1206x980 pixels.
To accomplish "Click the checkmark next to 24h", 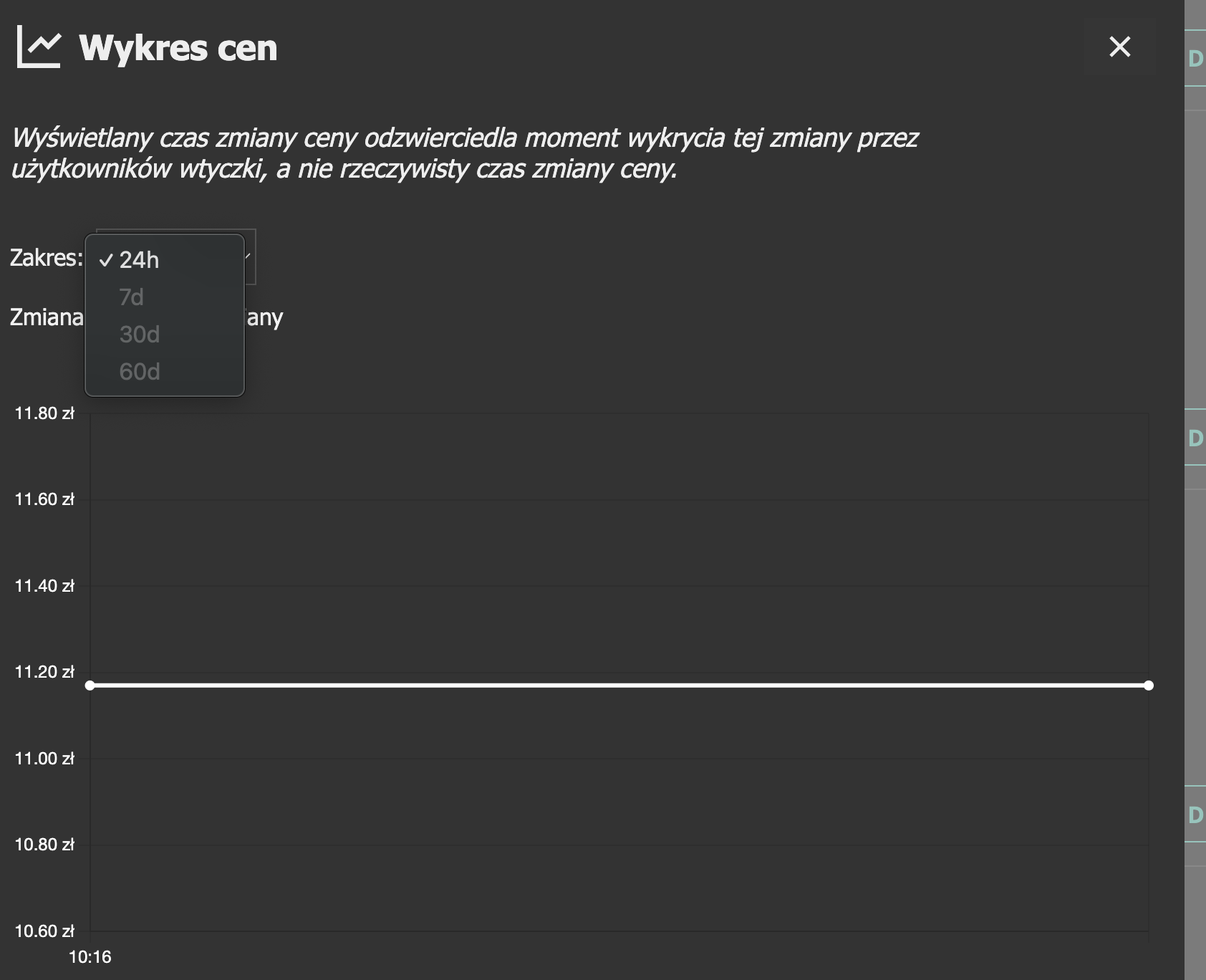I will [106, 260].
